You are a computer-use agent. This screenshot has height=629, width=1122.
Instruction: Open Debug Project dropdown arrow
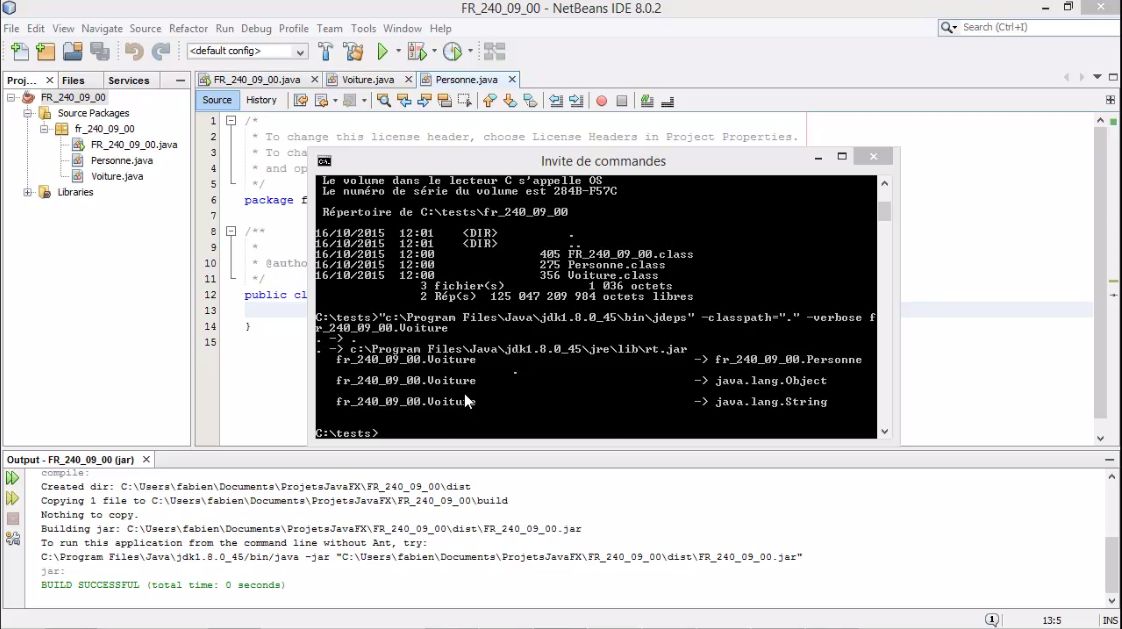point(434,51)
